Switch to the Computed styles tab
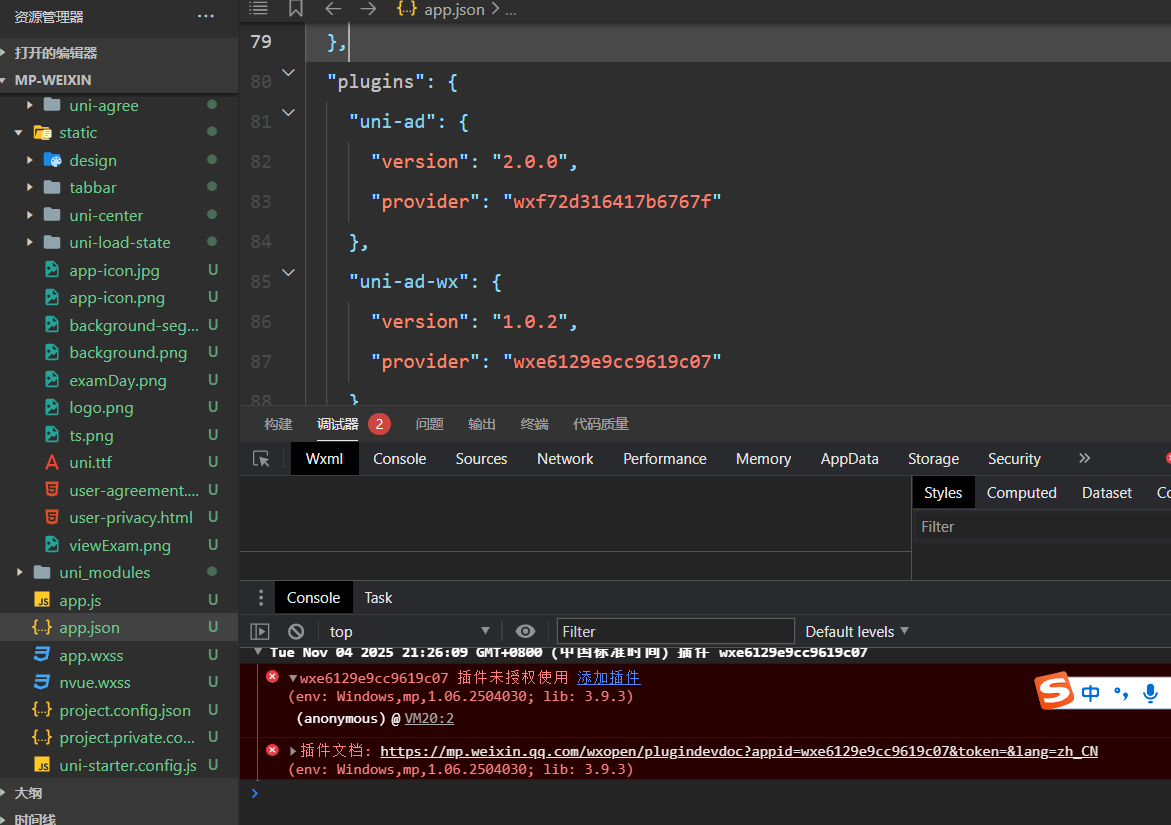This screenshot has width=1171, height=825. (x=1021, y=493)
